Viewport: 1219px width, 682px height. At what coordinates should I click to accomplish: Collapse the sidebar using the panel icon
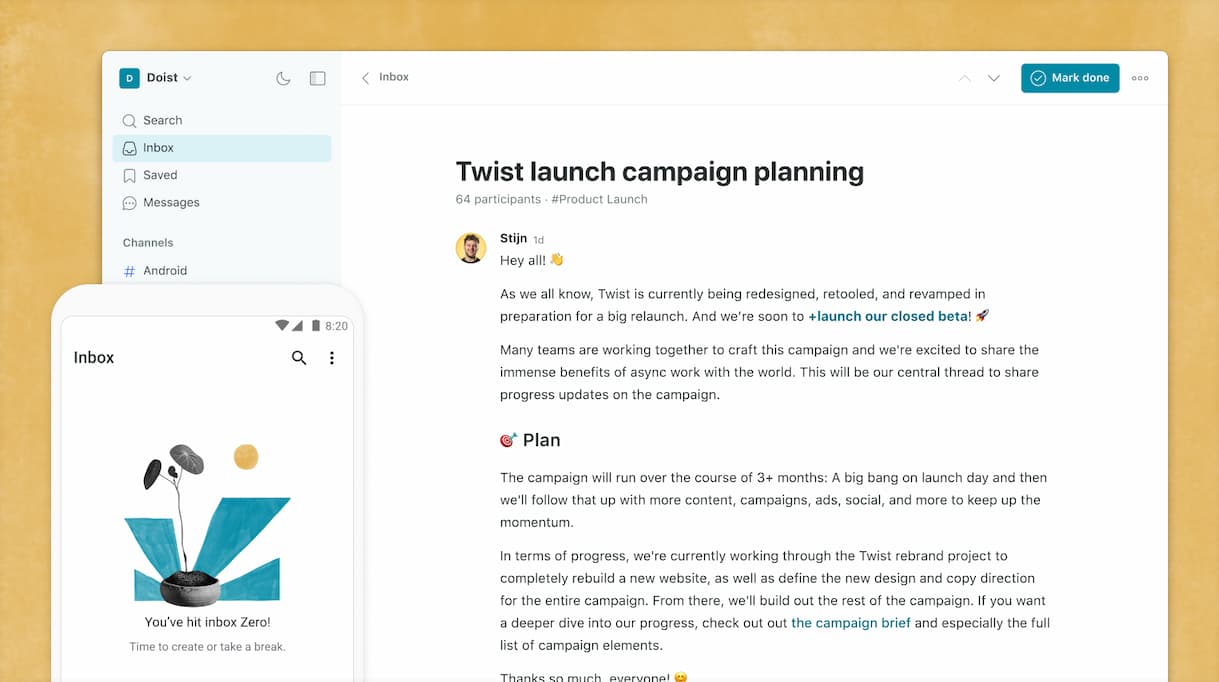pyautogui.click(x=317, y=78)
